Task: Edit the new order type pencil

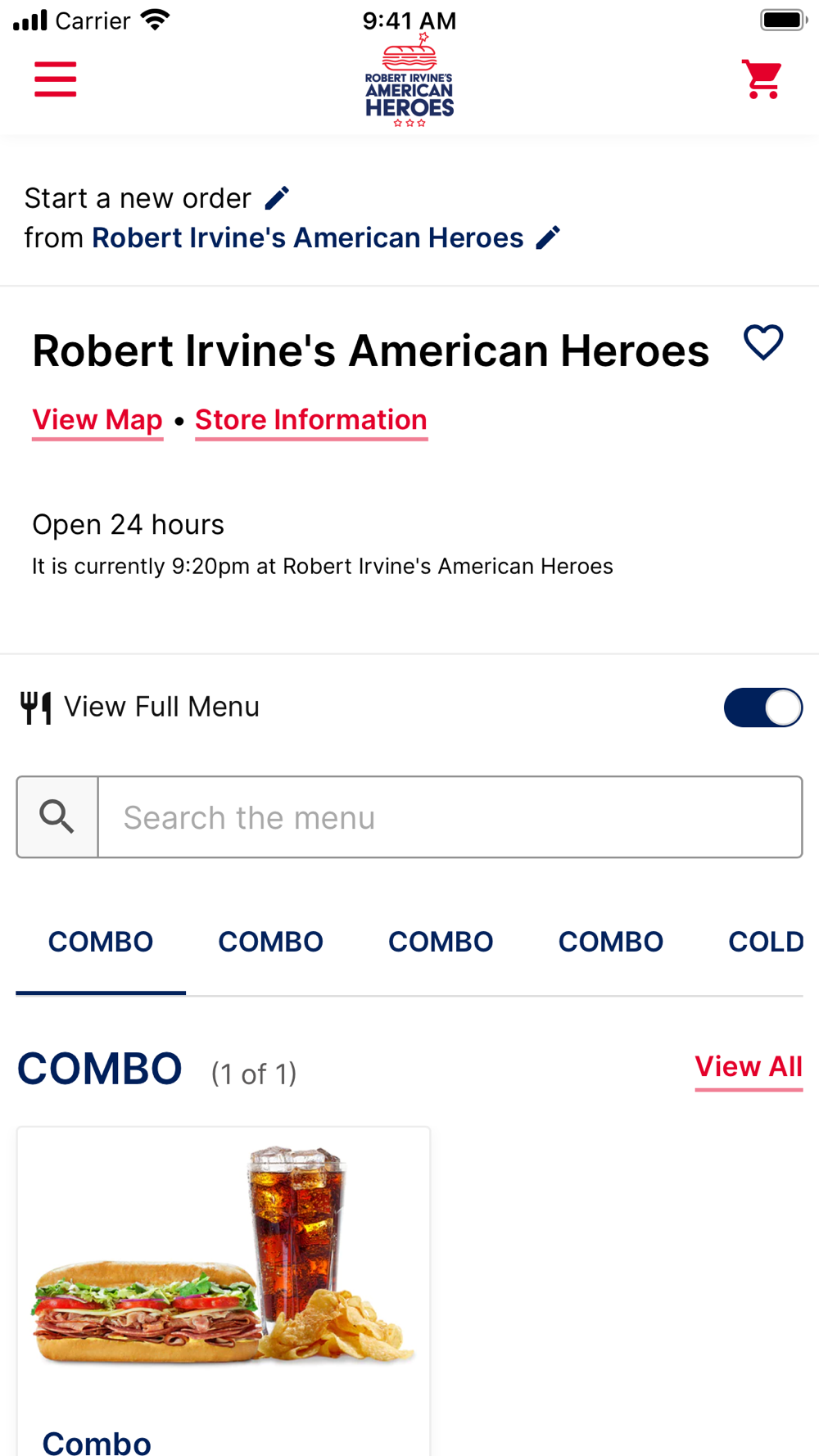Action: [278, 198]
